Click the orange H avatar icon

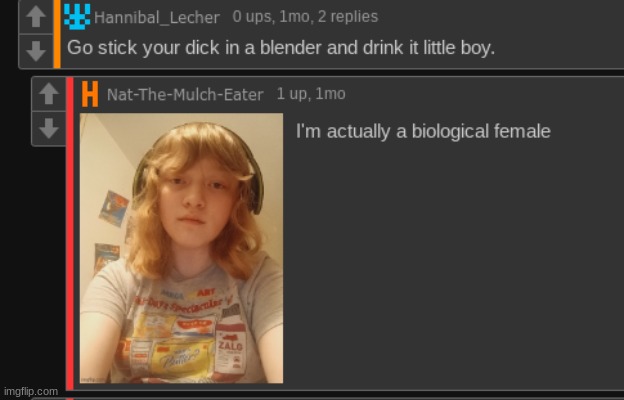pos(90,94)
